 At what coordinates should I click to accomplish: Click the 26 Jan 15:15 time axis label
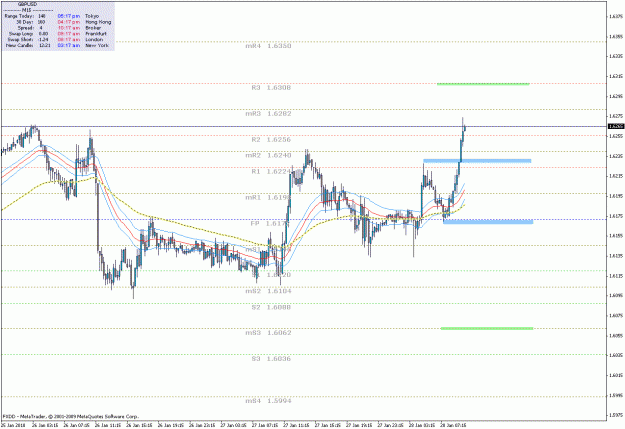pos(140,425)
